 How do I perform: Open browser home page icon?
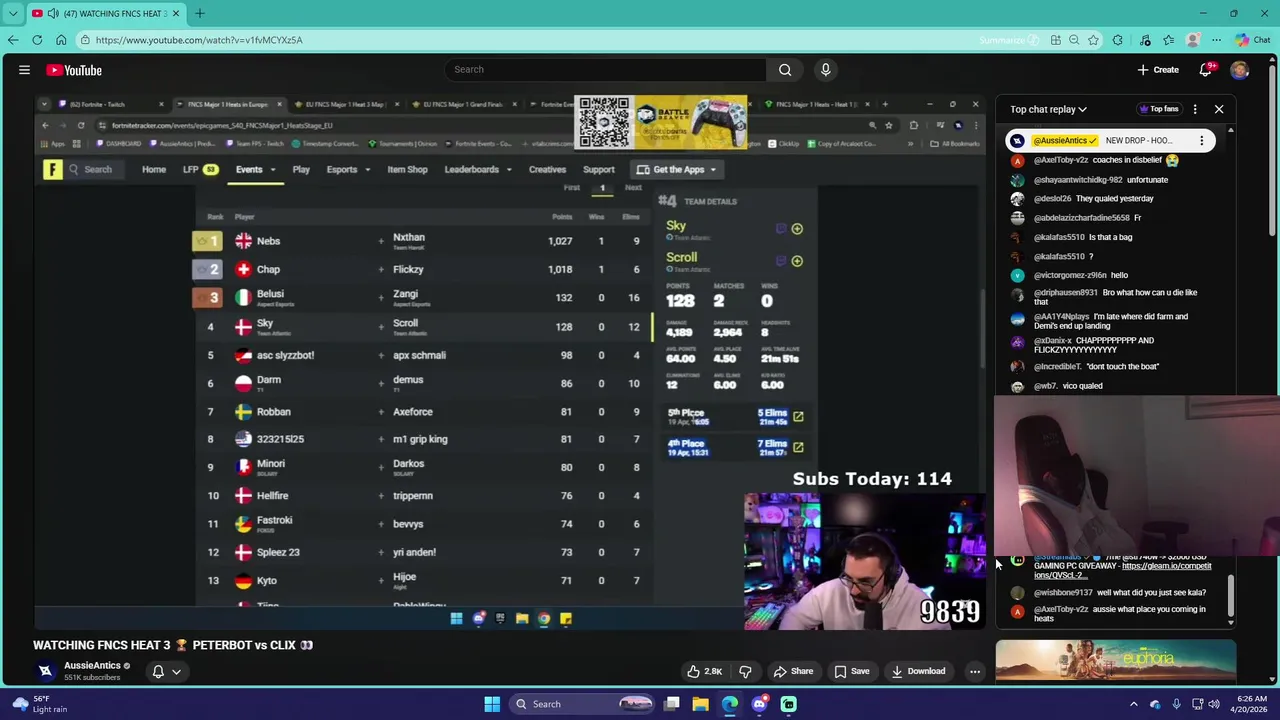61,40
